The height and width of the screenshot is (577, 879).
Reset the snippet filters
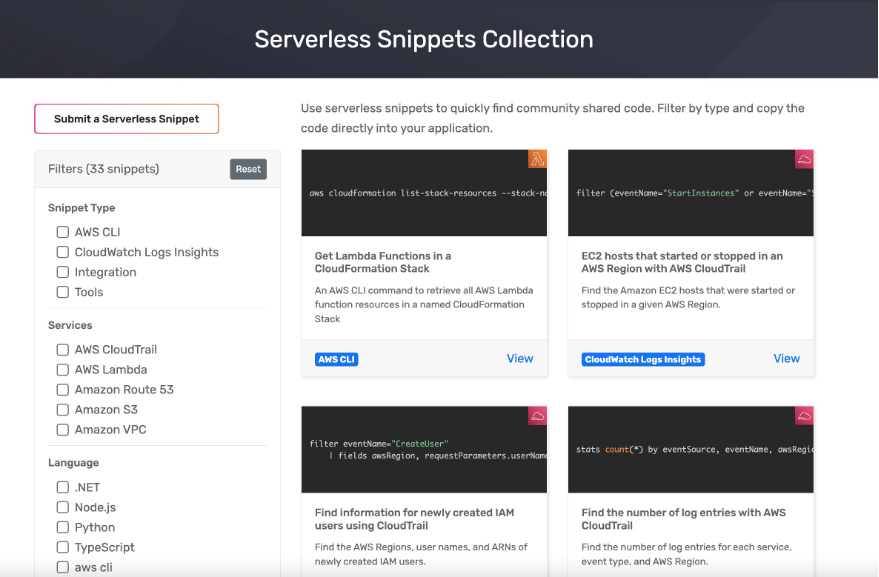(x=248, y=169)
